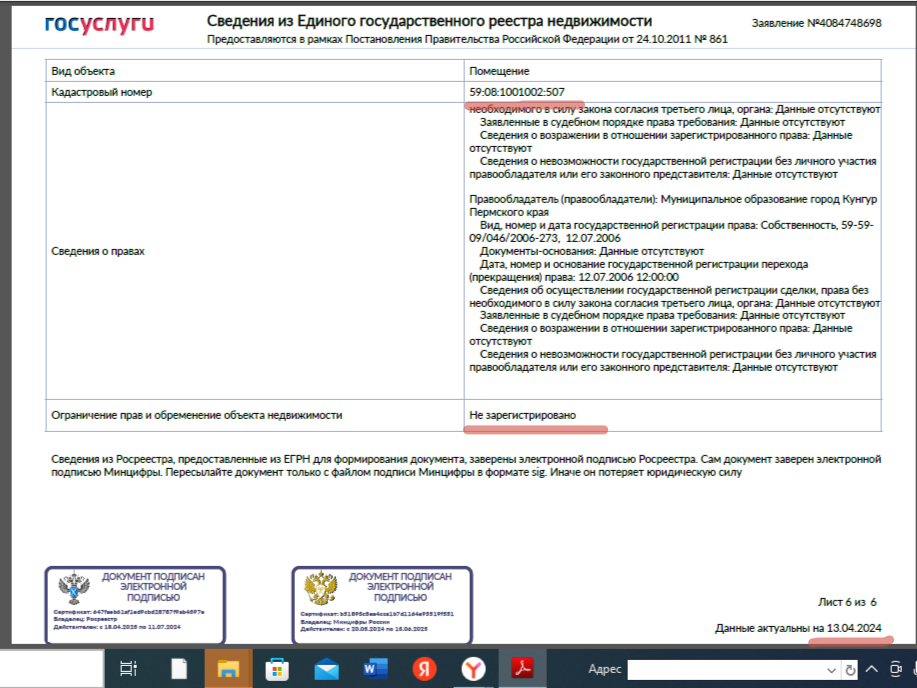
Task: Click the 'Помещение' table cell
Action: (x=673, y=71)
